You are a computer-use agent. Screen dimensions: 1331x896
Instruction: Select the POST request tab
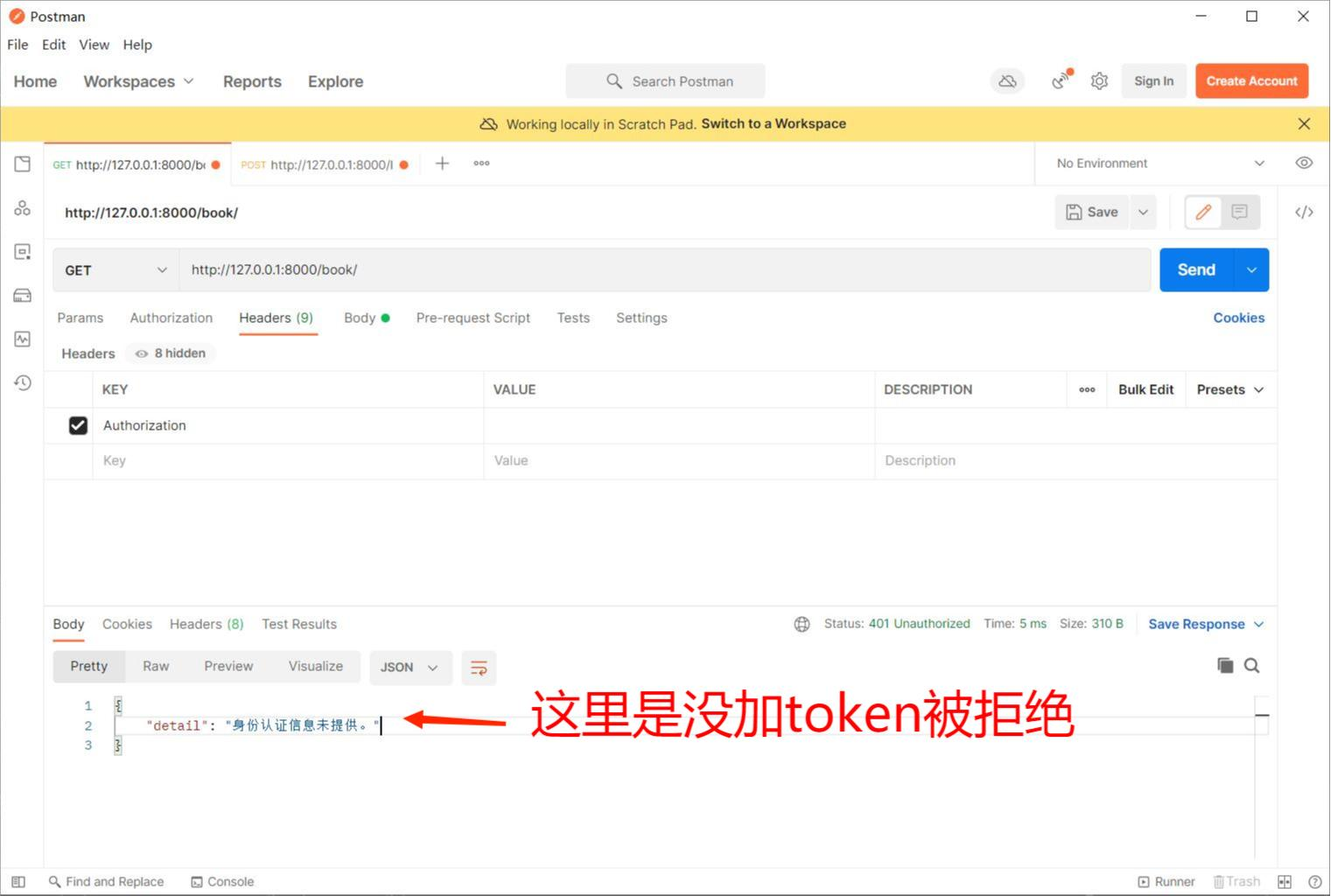(x=325, y=164)
